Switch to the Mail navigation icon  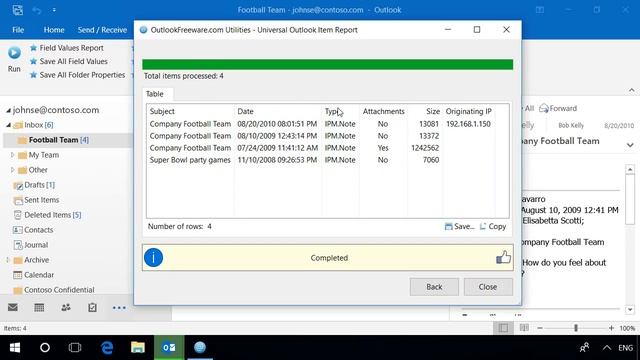13,307
